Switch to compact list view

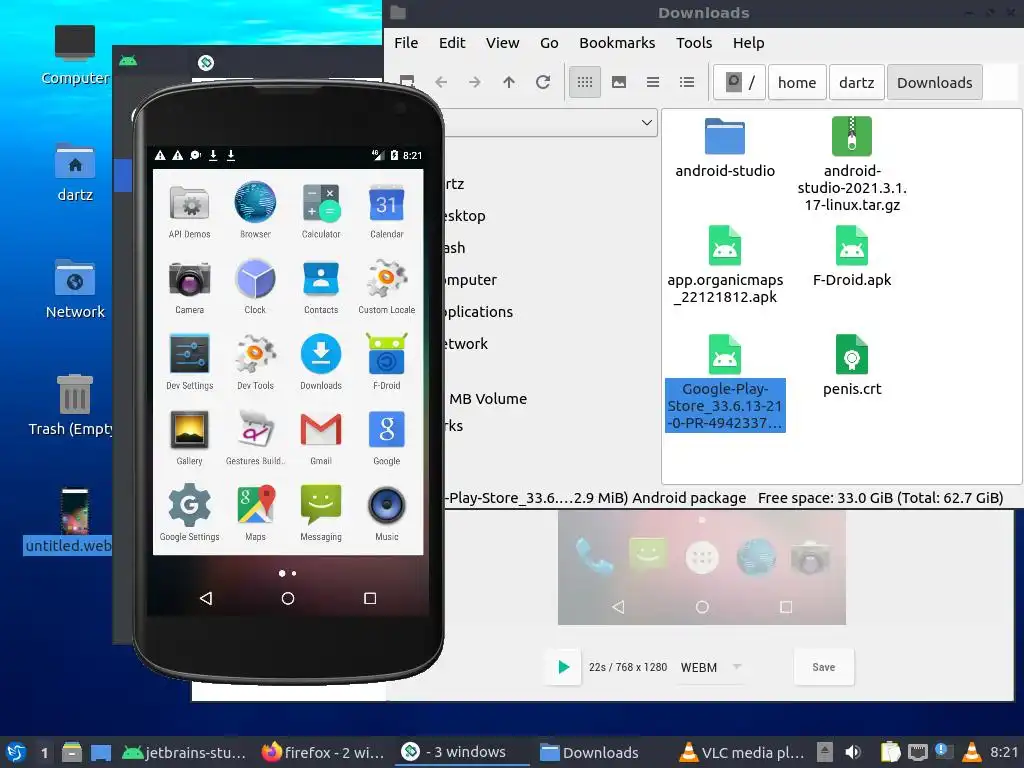tap(653, 82)
